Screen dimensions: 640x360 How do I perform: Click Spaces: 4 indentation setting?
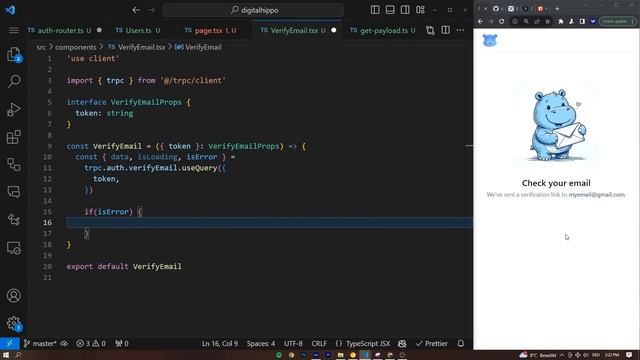click(x=260, y=344)
